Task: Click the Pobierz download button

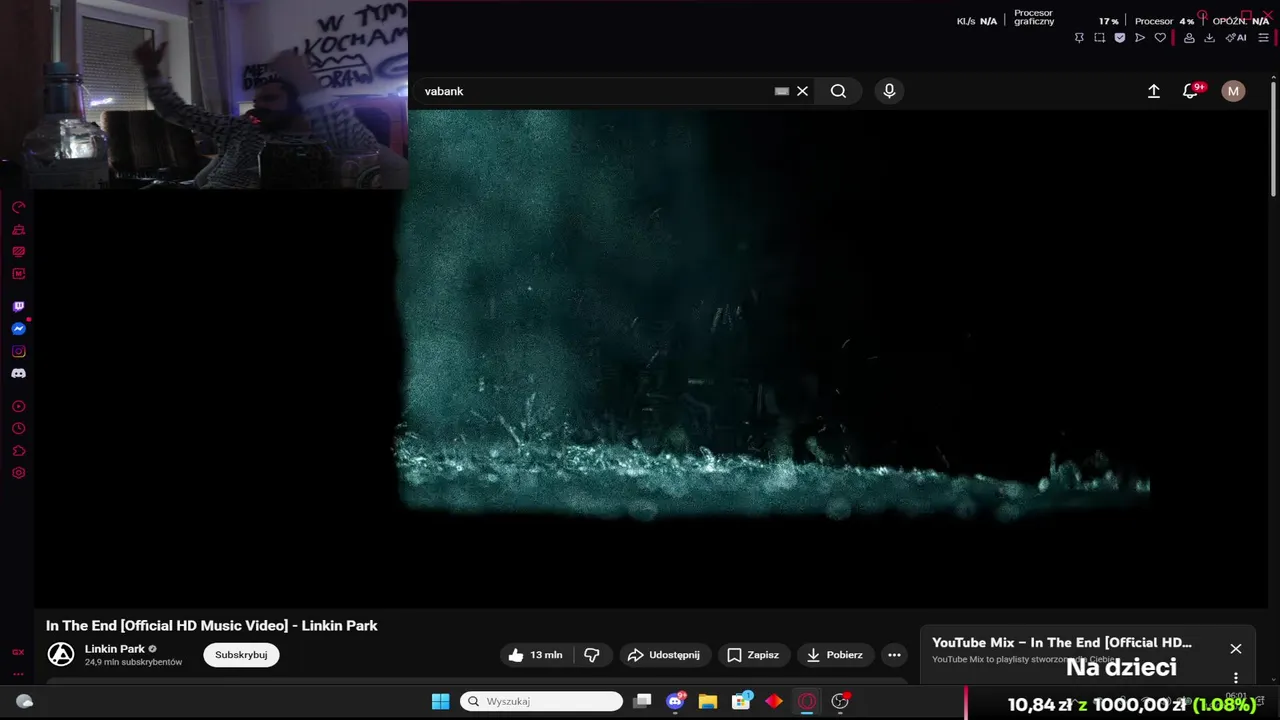Action: (835, 655)
